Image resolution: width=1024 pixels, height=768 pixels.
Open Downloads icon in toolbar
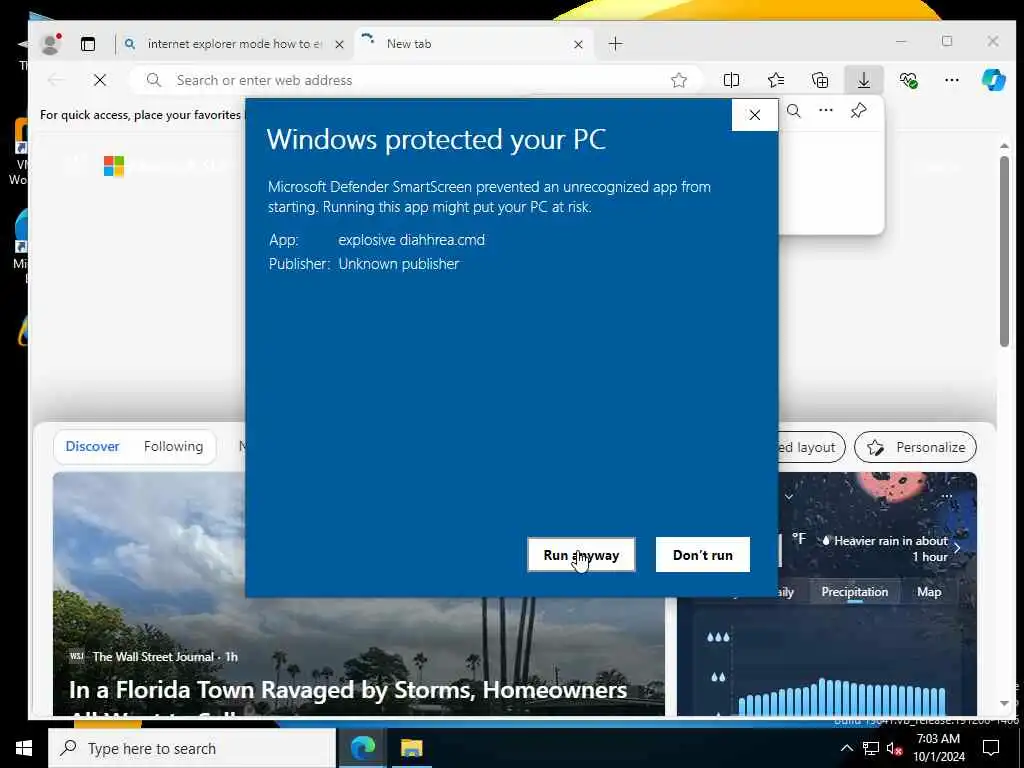[x=863, y=80]
